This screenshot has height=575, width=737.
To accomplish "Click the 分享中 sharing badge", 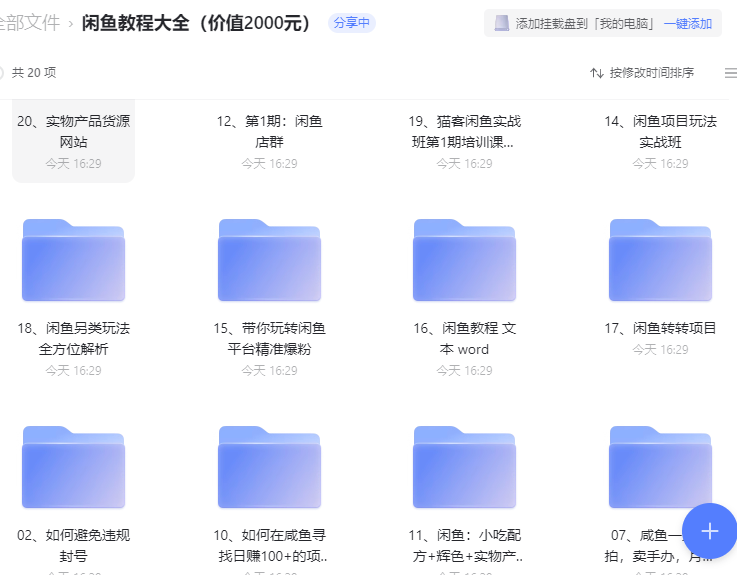I will (x=352, y=23).
